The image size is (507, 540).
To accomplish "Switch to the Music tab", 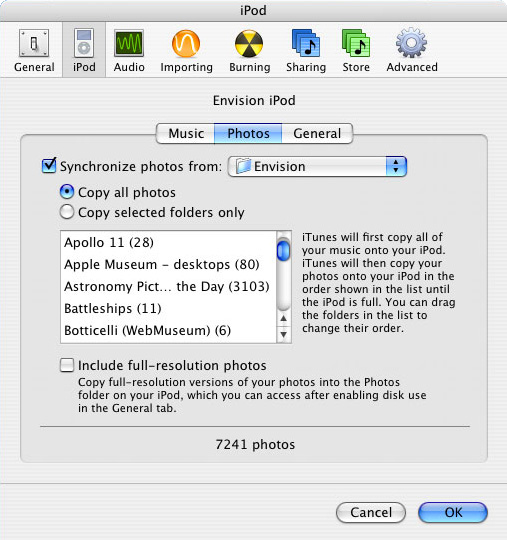I will click(186, 133).
